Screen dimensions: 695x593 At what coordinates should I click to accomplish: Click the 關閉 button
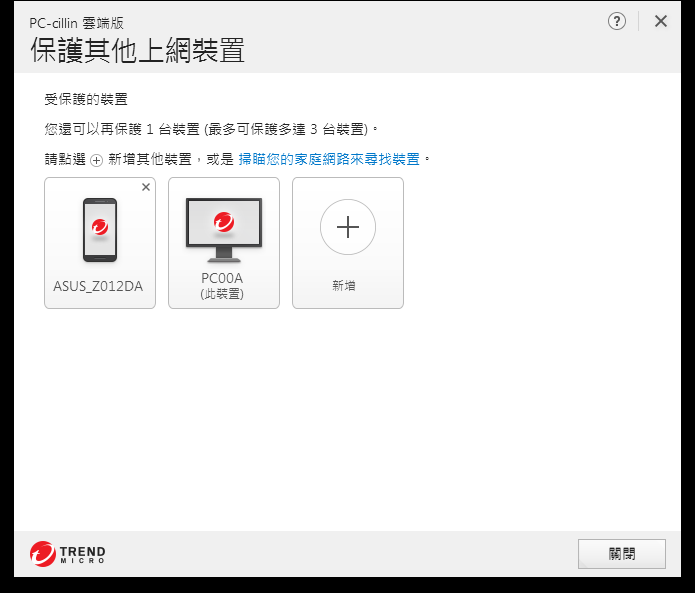point(622,554)
